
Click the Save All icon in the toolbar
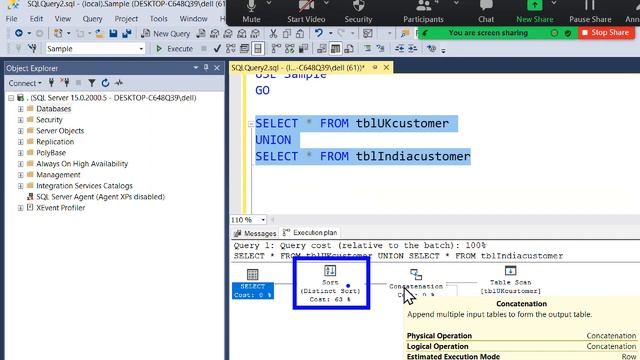coord(127,33)
